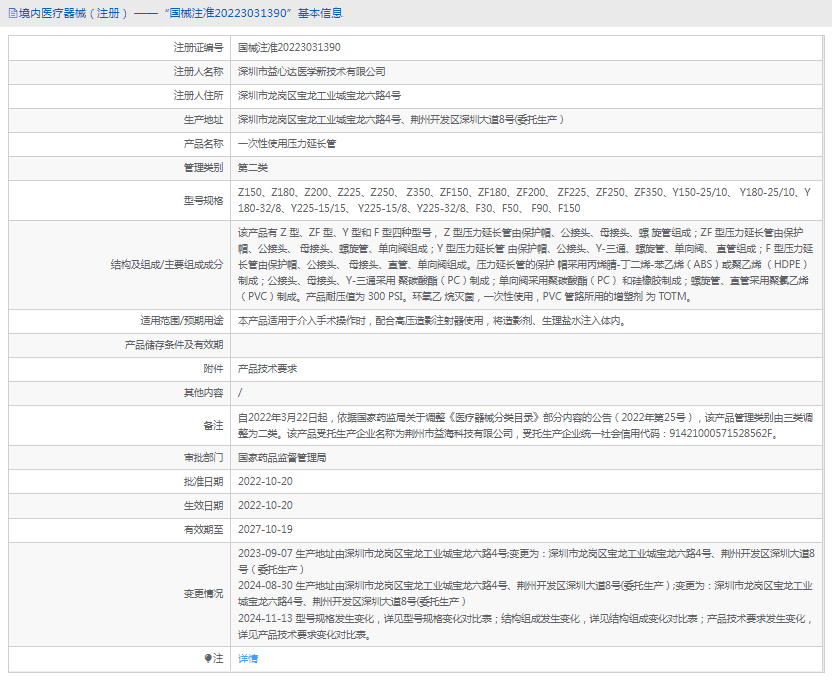Select the 其他内容 label
This screenshot has height=681, width=832.
204,393
